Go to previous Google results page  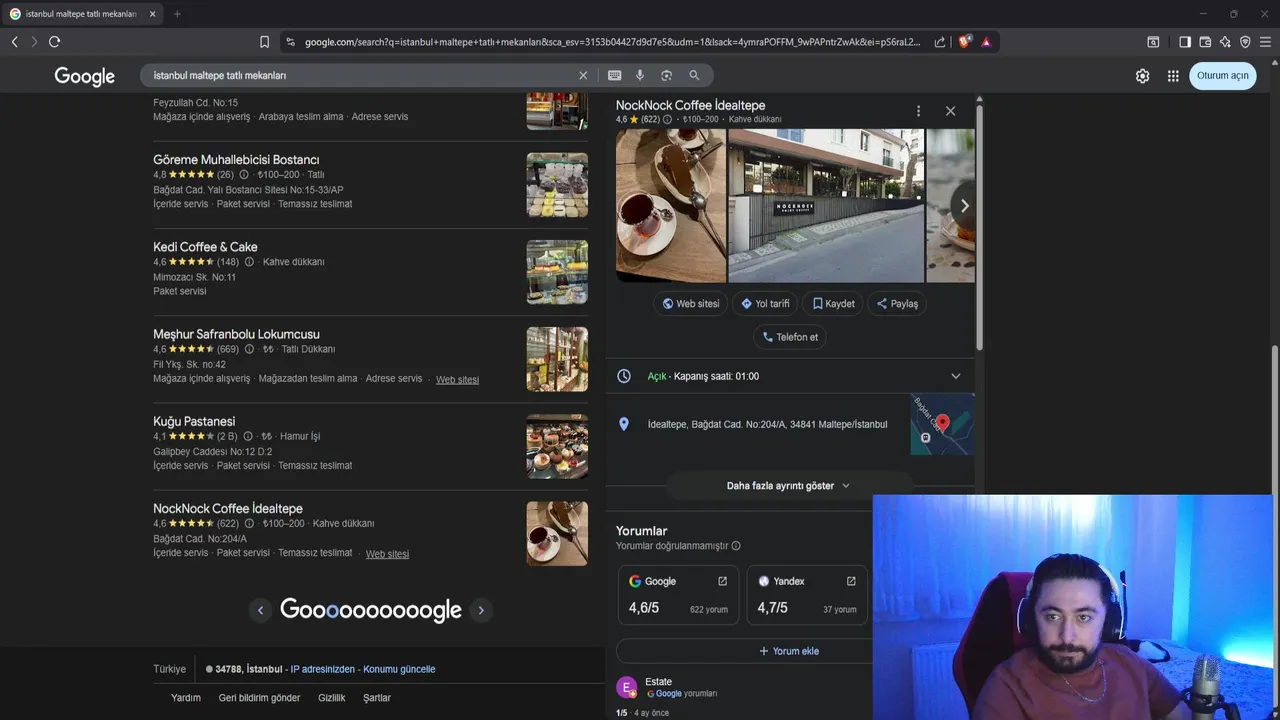[x=261, y=611]
